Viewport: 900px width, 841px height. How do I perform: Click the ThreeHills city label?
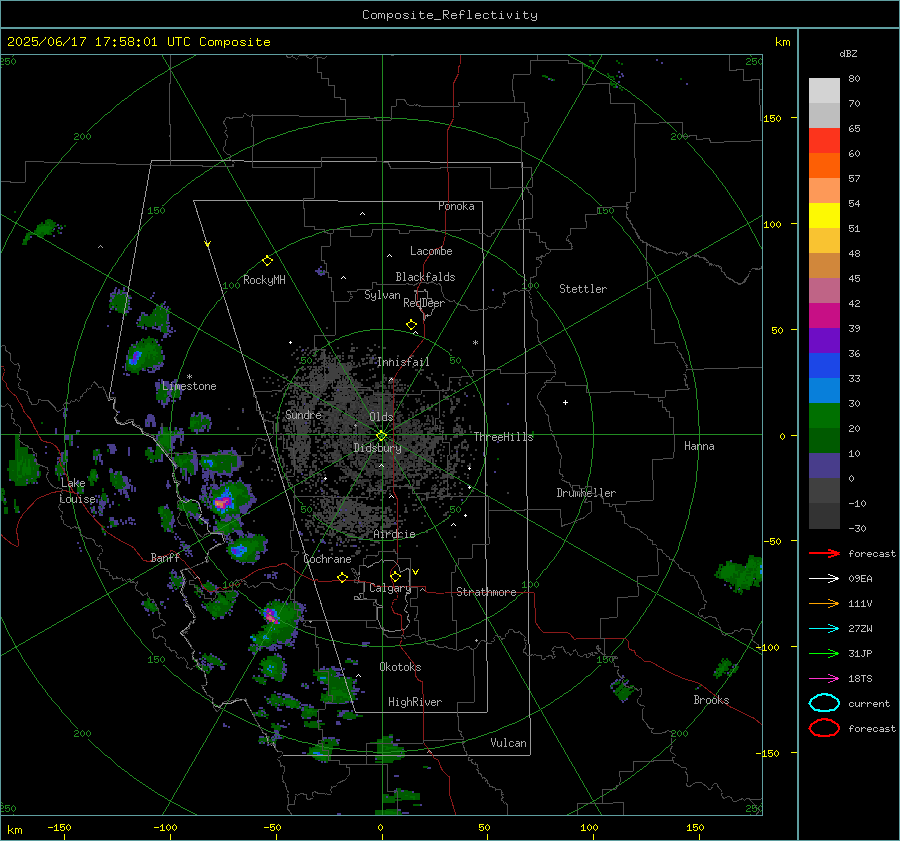(503, 437)
